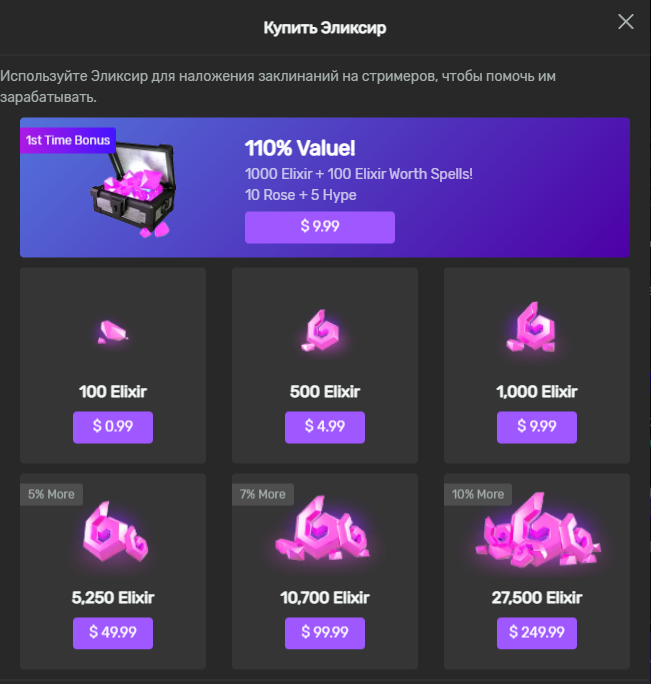The image size is (651, 684).
Task: Click the 7% More badge
Action: (x=263, y=494)
